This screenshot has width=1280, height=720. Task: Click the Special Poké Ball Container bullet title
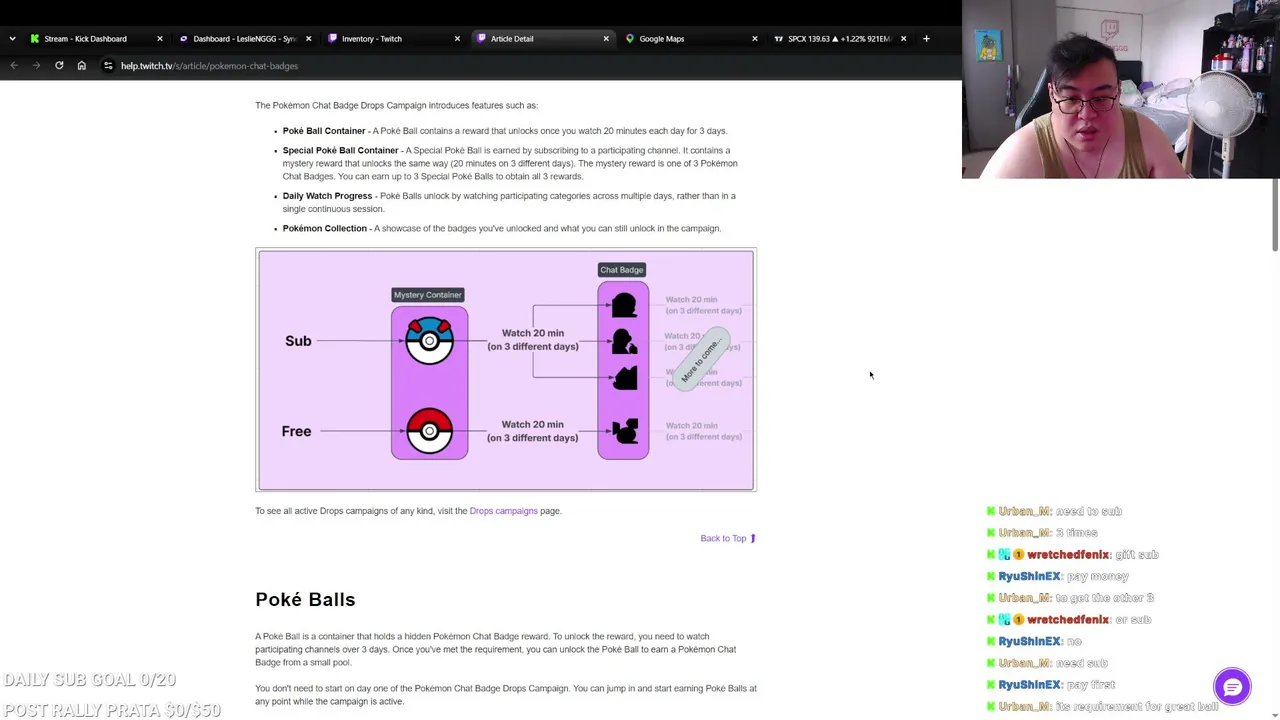coord(340,150)
